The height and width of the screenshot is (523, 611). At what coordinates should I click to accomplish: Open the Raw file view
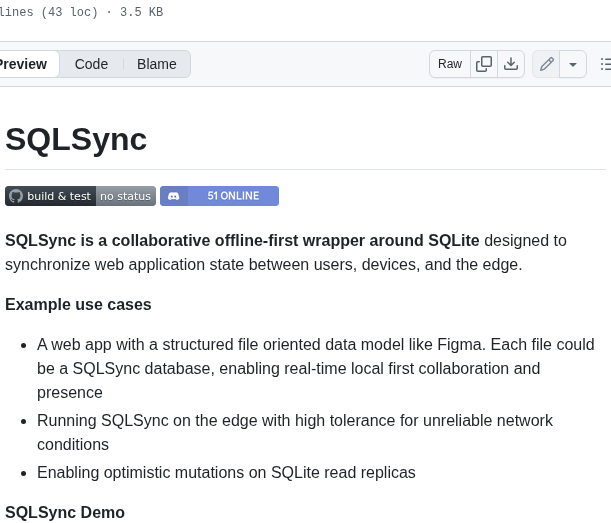click(450, 64)
